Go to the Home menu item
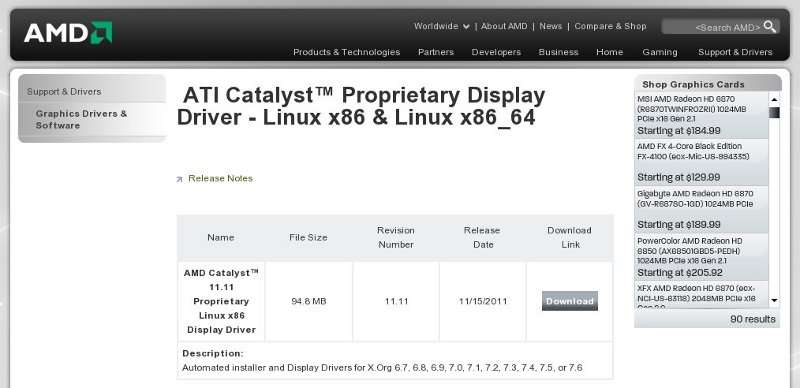 [610, 52]
